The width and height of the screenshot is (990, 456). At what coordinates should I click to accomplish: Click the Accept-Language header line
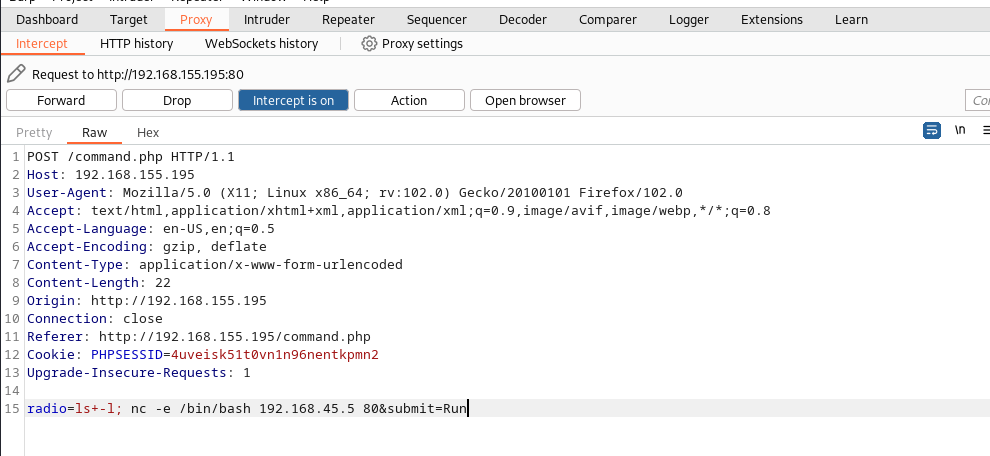151,229
